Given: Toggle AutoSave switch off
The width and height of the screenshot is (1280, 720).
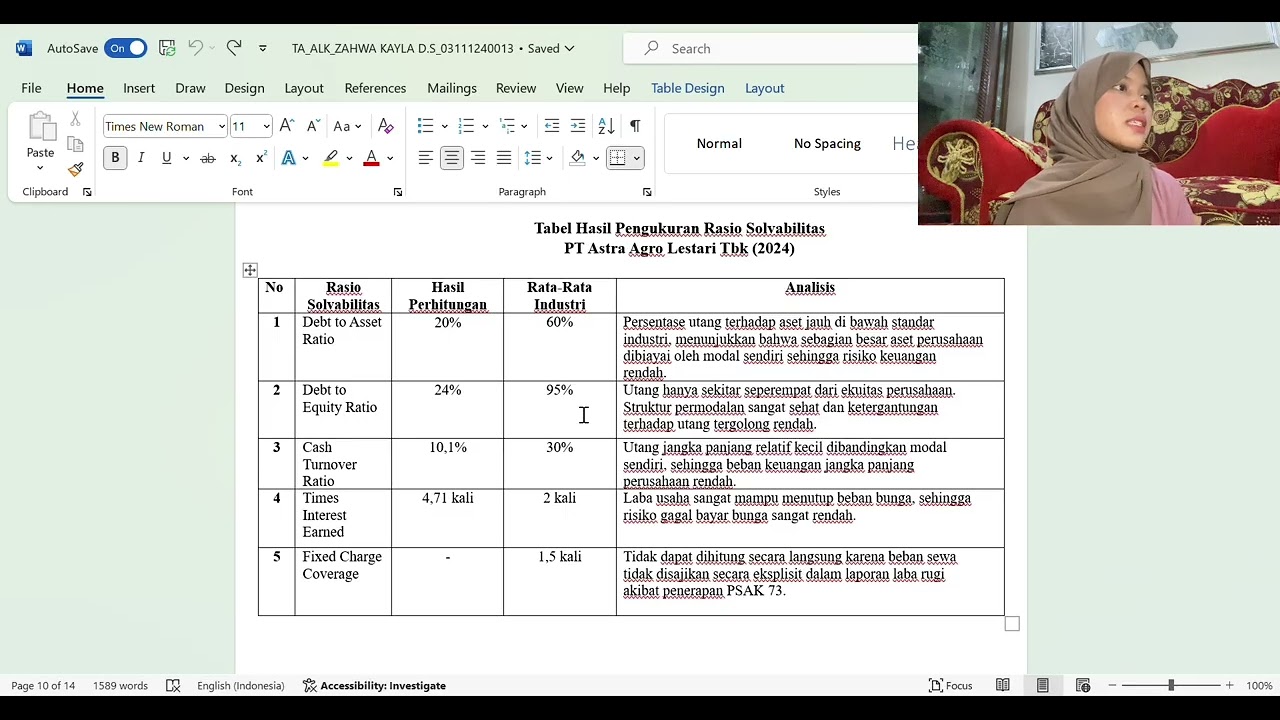Looking at the screenshot, I should click(x=125, y=48).
